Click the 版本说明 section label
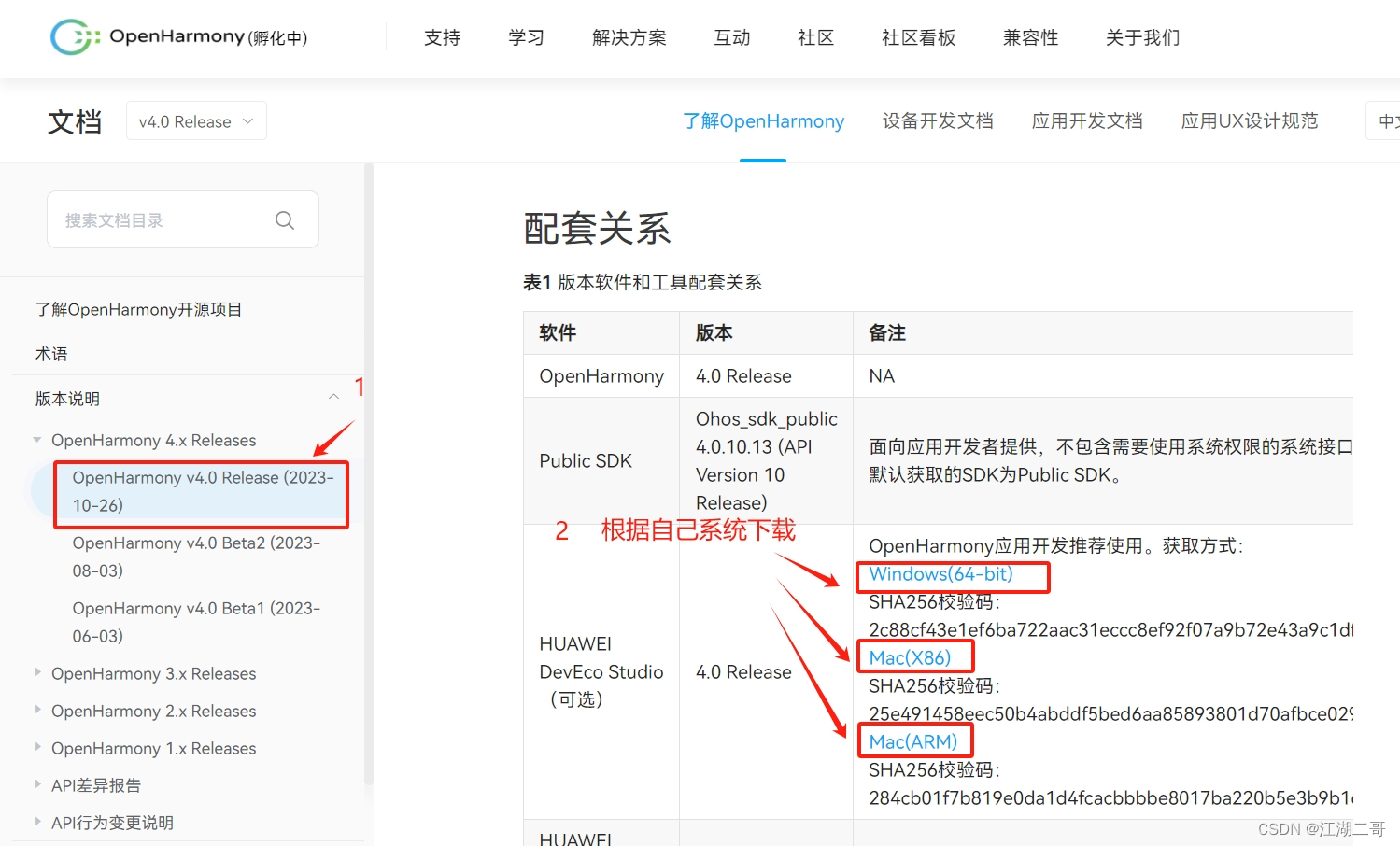This screenshot has width=1400, height=846. pos(67,399)
